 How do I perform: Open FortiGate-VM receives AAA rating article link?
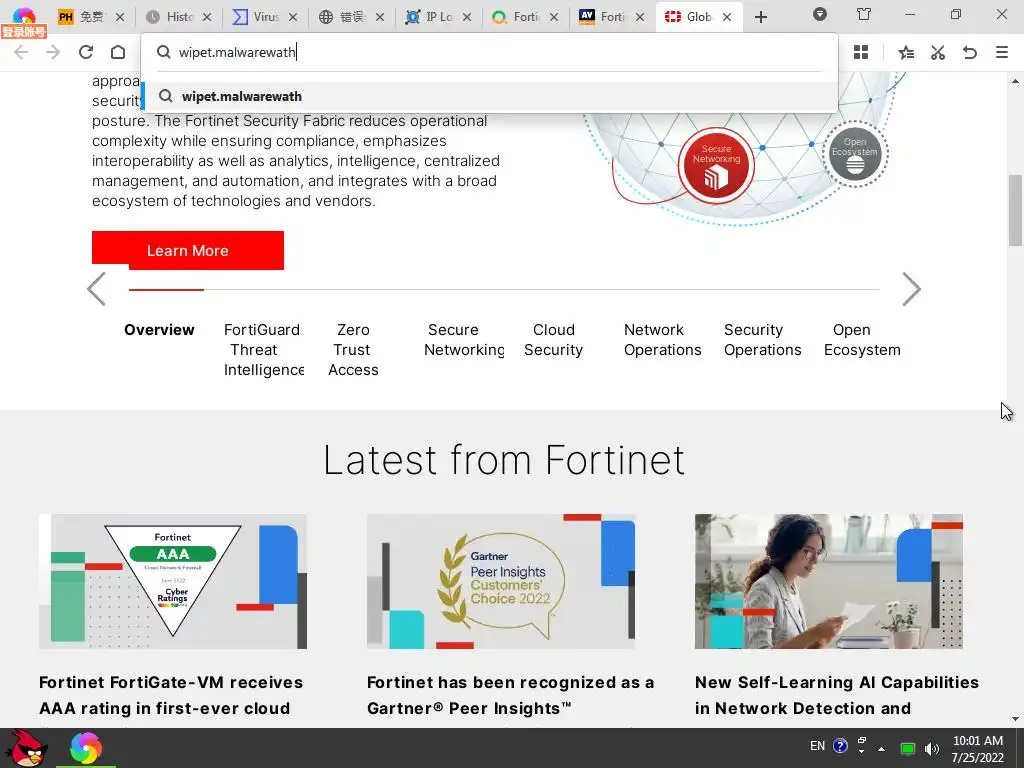pyautogui.click(x=171, y=695)
